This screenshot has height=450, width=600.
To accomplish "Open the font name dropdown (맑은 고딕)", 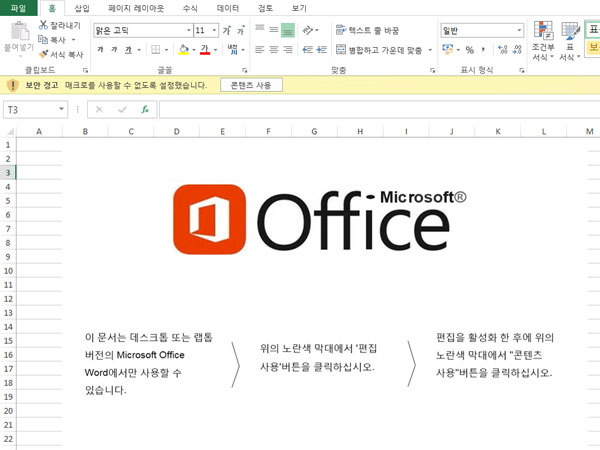I will 189,30.
